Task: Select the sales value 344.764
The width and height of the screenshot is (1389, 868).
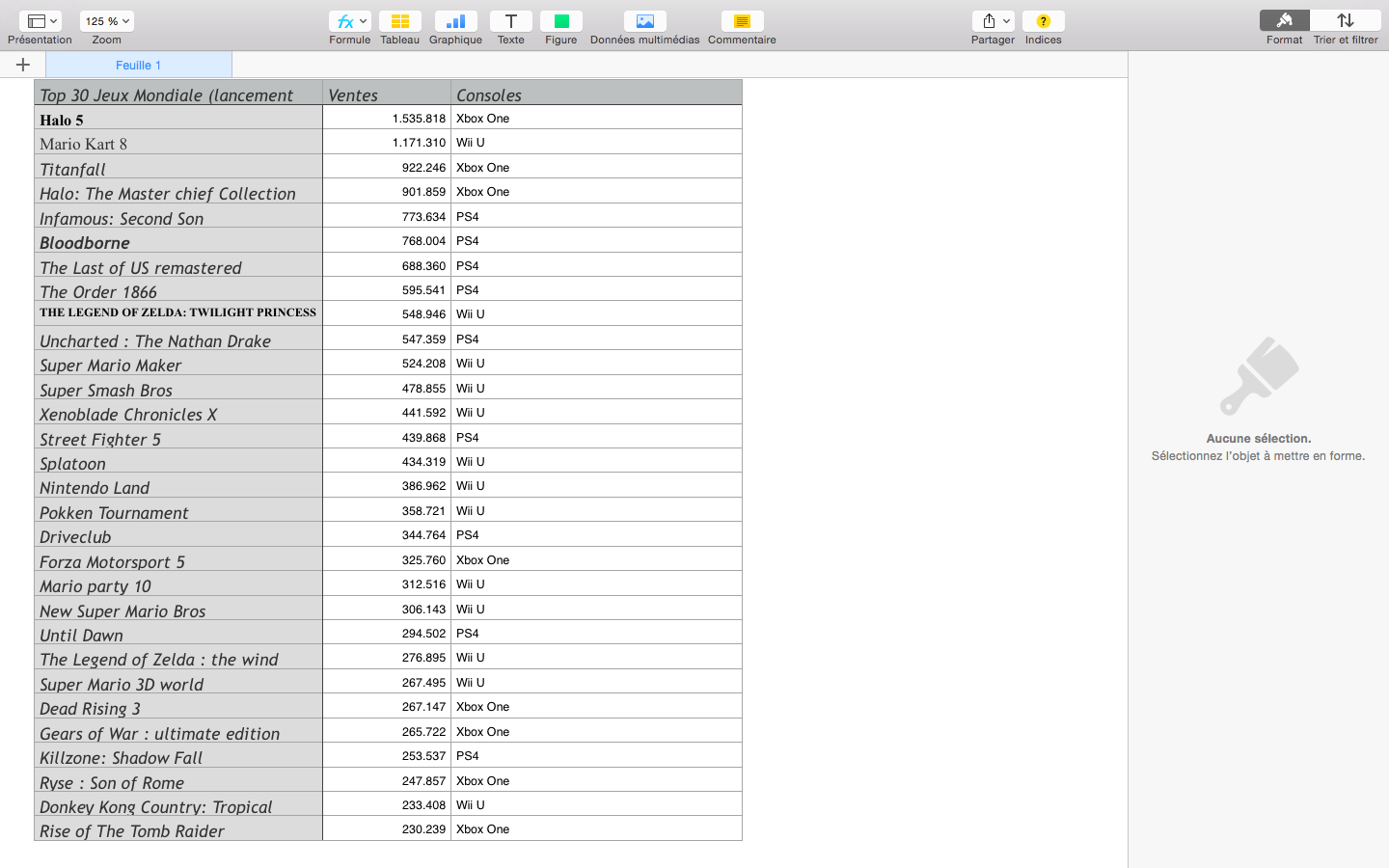Action: click(387, 534)
